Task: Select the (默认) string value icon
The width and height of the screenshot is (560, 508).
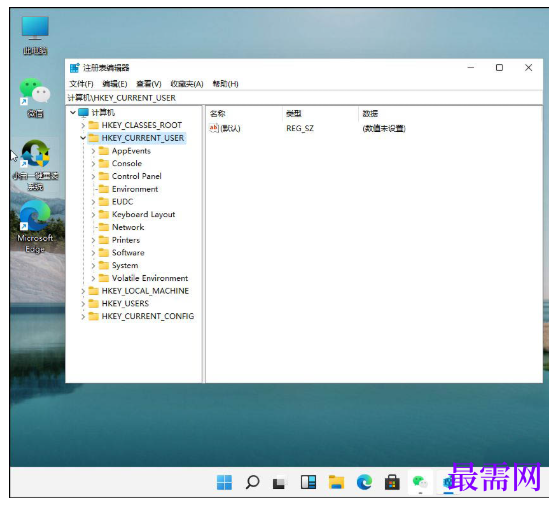Action: (x=214, y=128)
